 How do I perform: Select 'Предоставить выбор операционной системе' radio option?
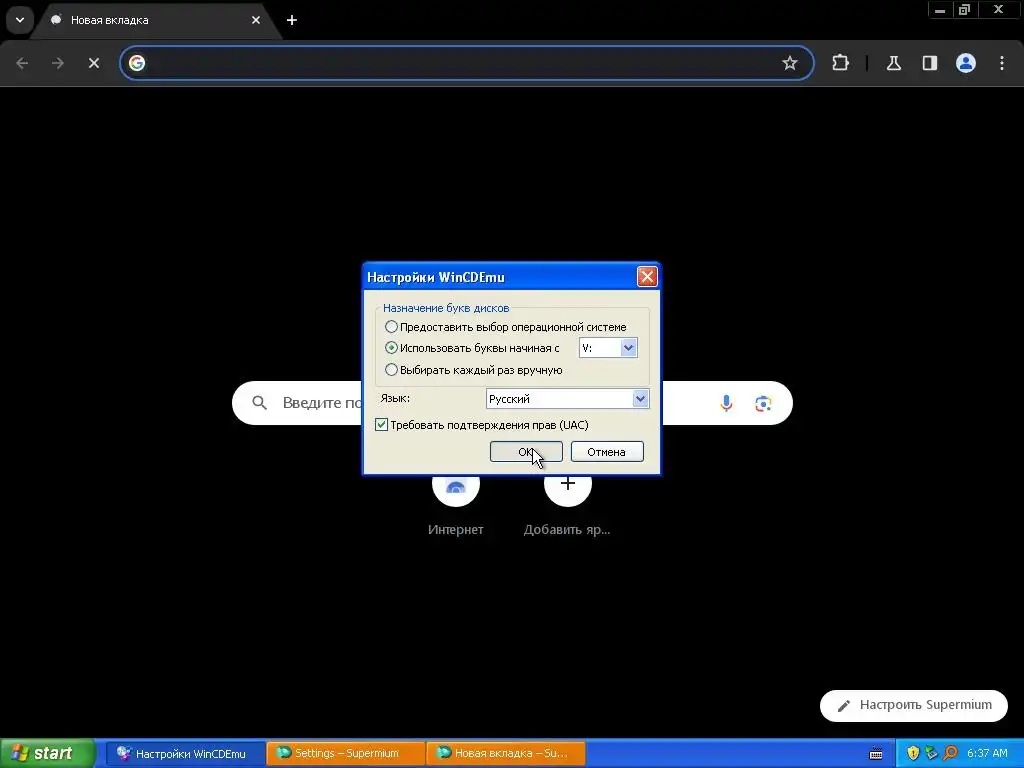tap(391, 327)
